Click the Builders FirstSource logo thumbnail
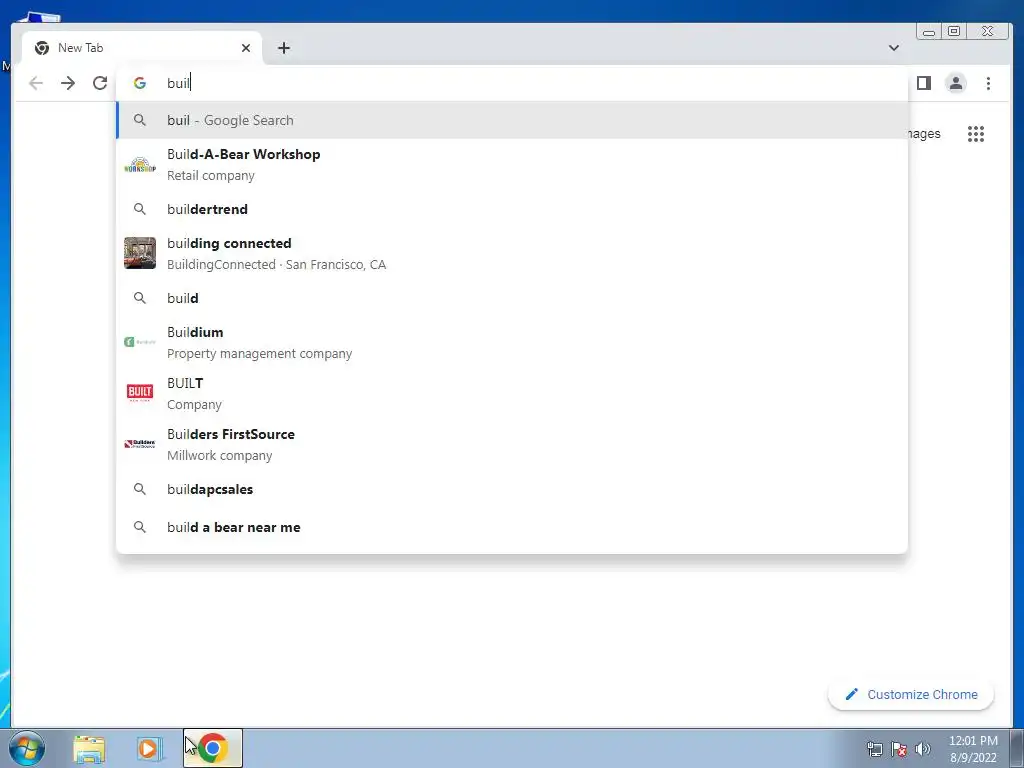The image size is (1024, 768). point(140,443)
